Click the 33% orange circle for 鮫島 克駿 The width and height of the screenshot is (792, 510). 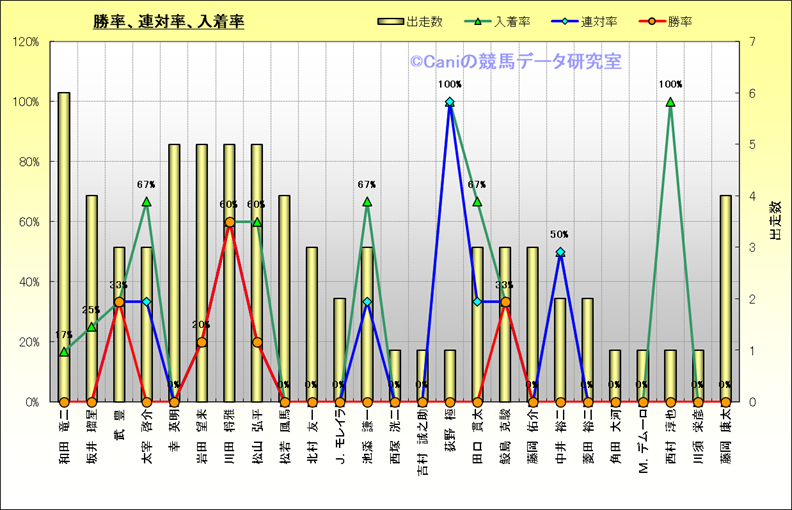pos(505,302)
